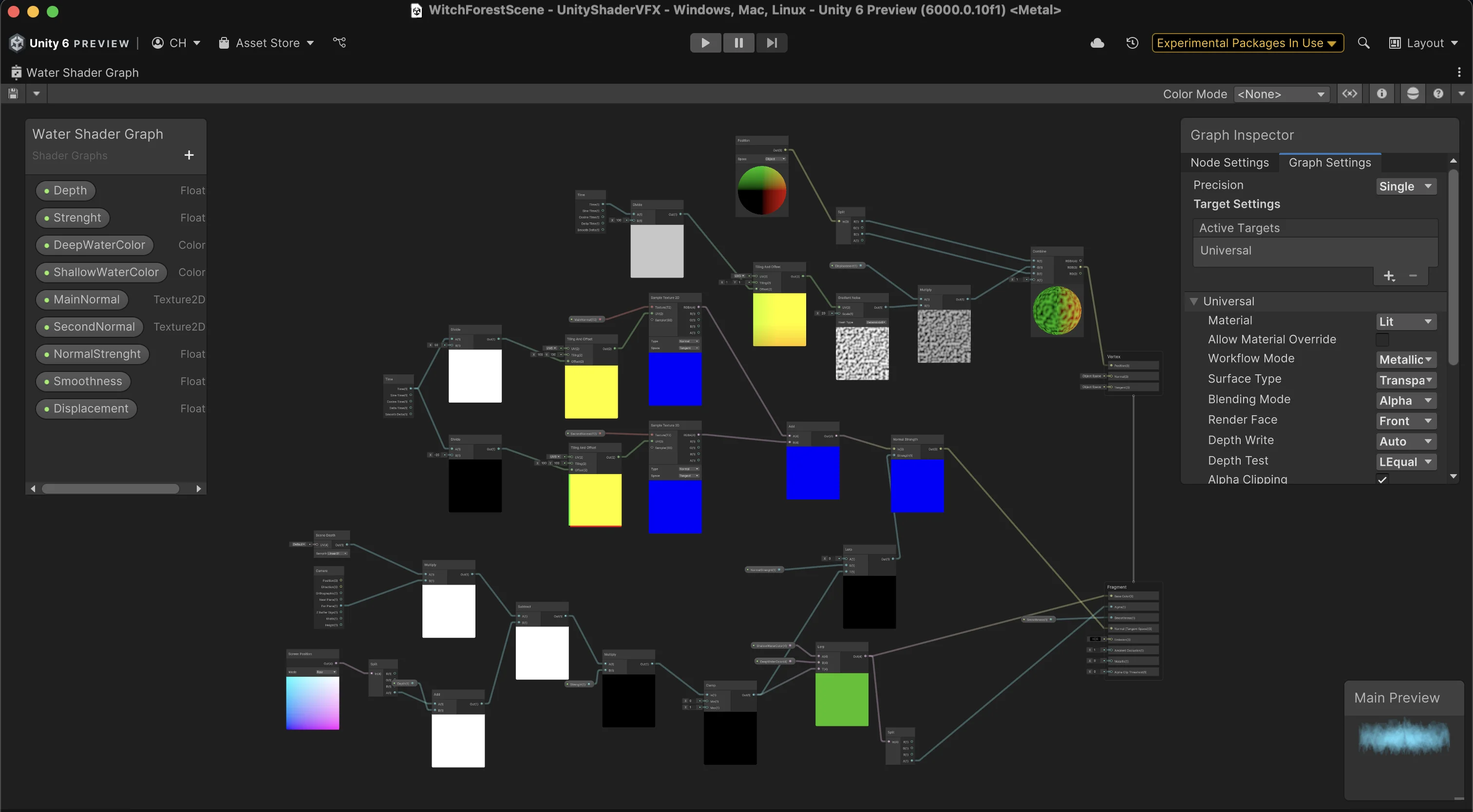The image size is (1473, 812).
Task: Collapse the Universal settings section
Action: coord(1194,301)
